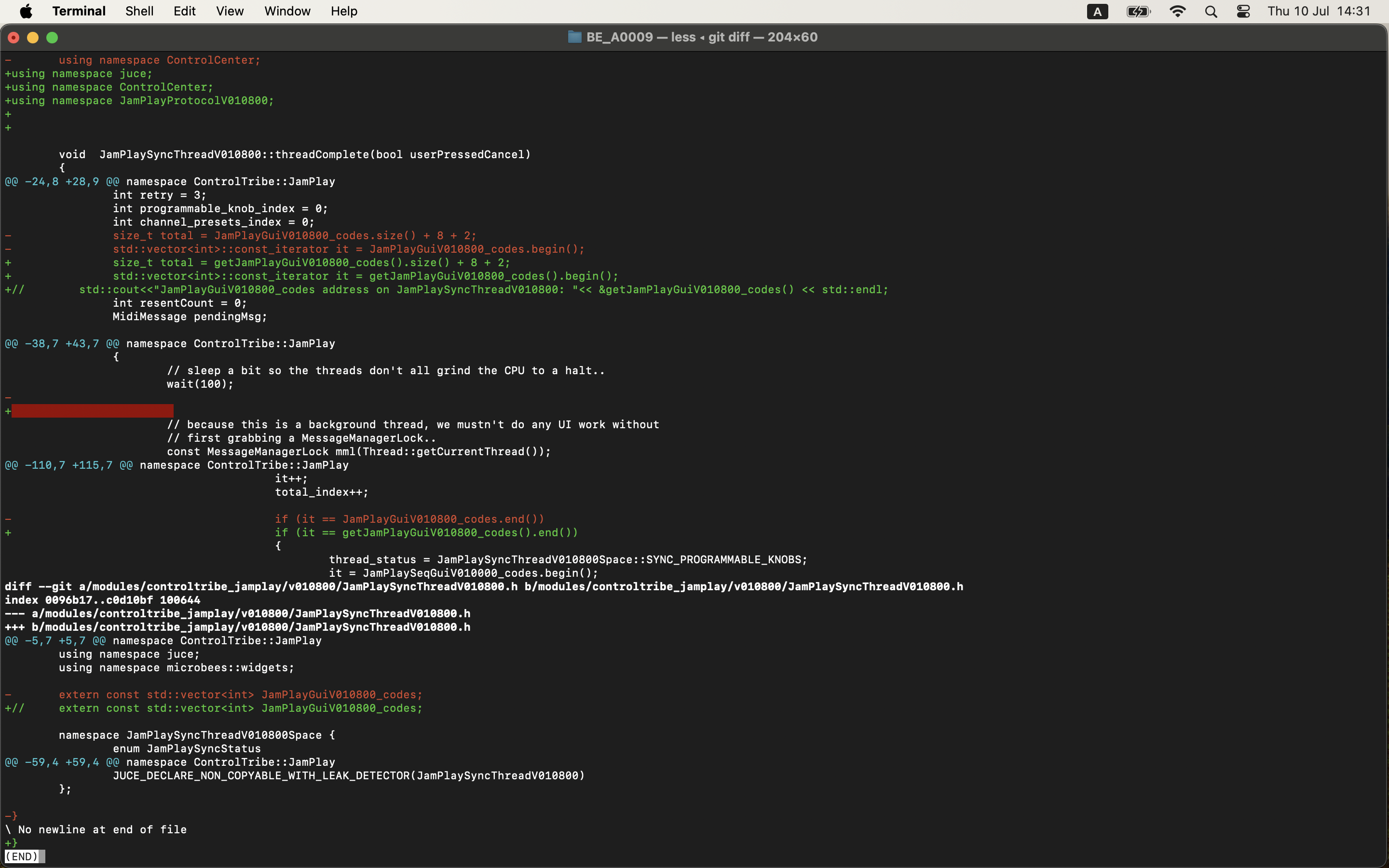Screen dimensions: 1389x868
Task: Click the date and time display
Action: coord(1320,11)
